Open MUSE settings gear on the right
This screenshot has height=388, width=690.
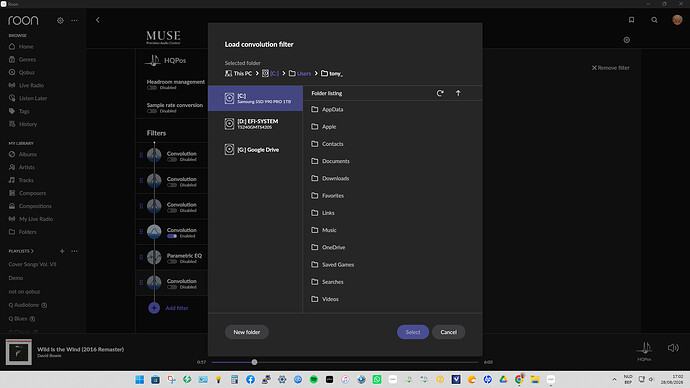[627, 40]
